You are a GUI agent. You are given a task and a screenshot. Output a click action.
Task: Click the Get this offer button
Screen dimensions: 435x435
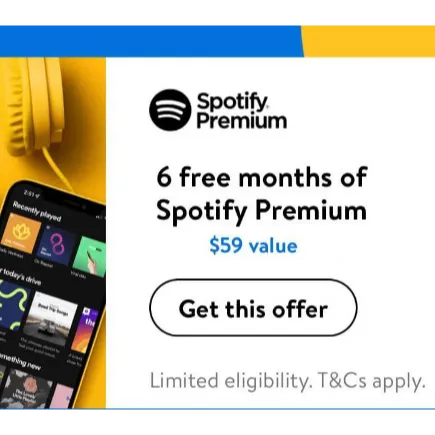253,308
